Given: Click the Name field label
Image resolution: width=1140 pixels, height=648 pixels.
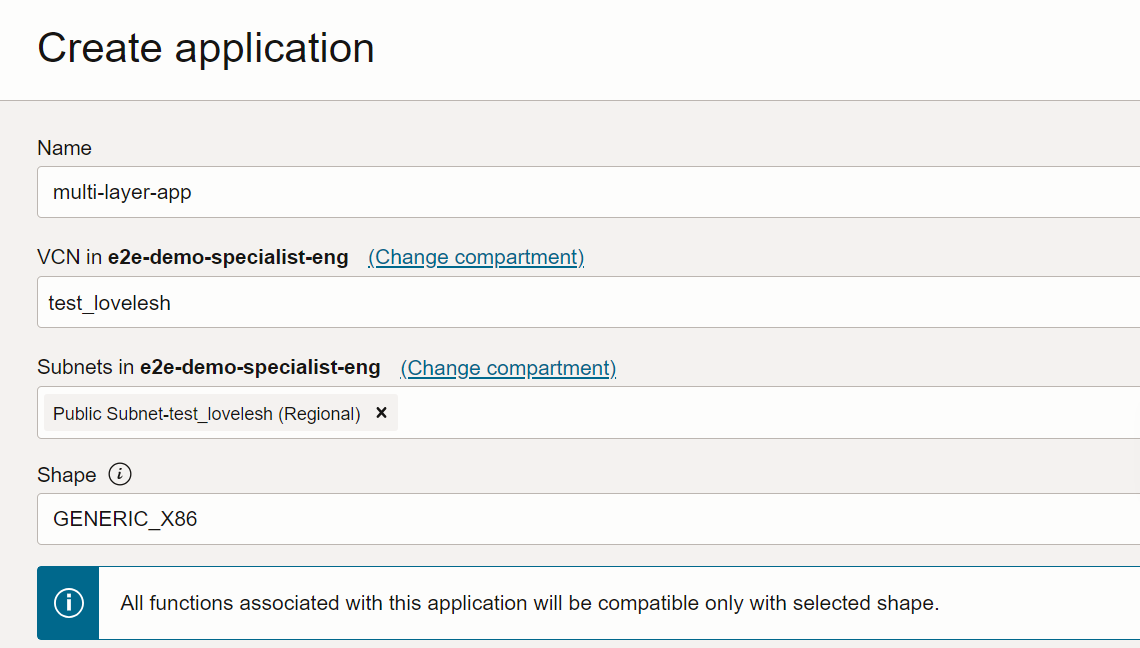Looking at the screenshot, I should click(x=64, y=147).
